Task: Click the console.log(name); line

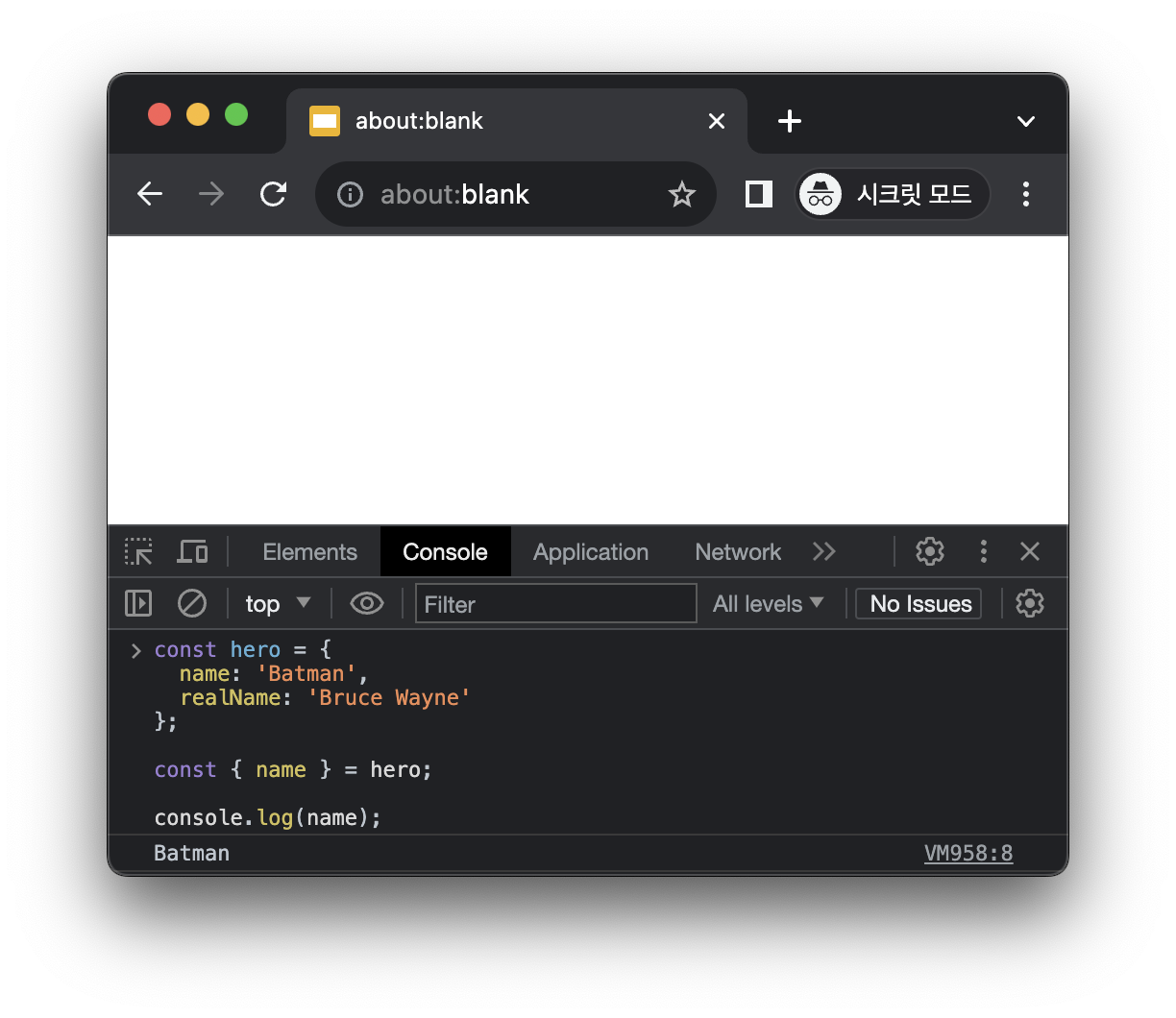Action: click(x=267, y=817)
